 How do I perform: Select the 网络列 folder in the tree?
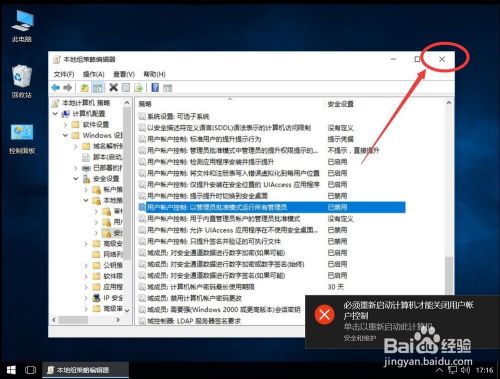pyautogui.click(x=107, y=255)
